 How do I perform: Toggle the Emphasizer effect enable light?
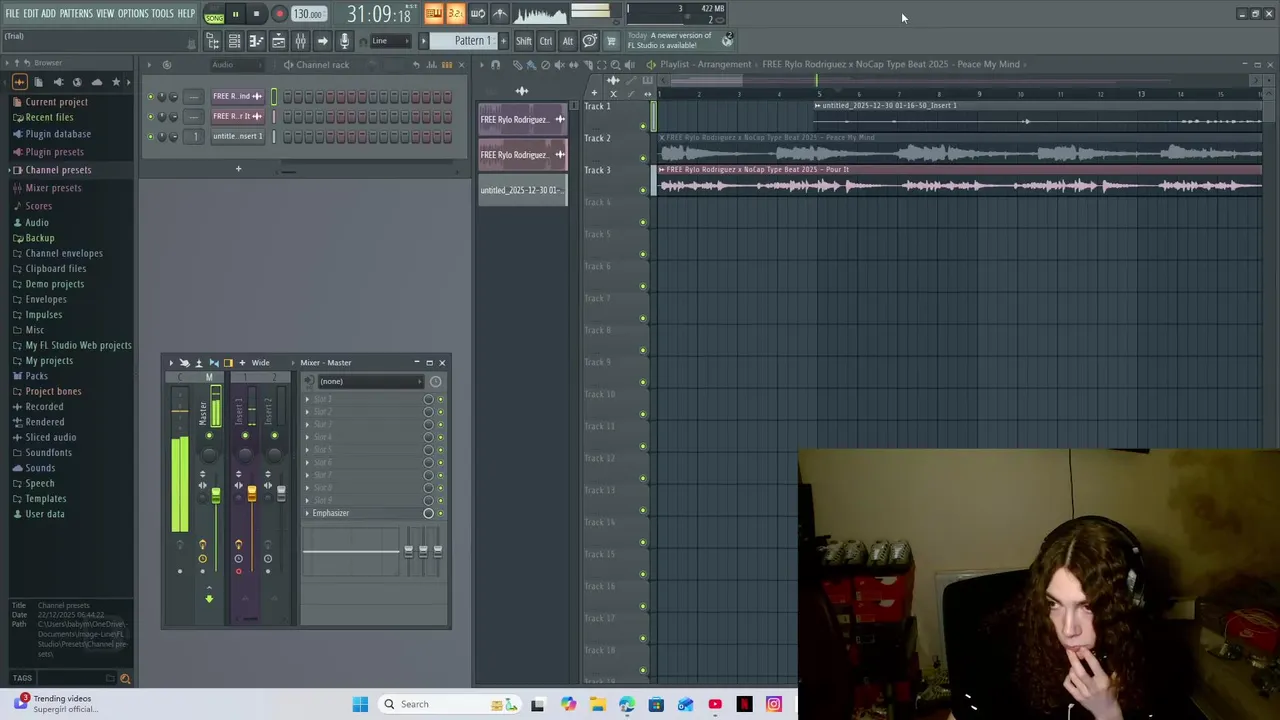tap(440, 514)
